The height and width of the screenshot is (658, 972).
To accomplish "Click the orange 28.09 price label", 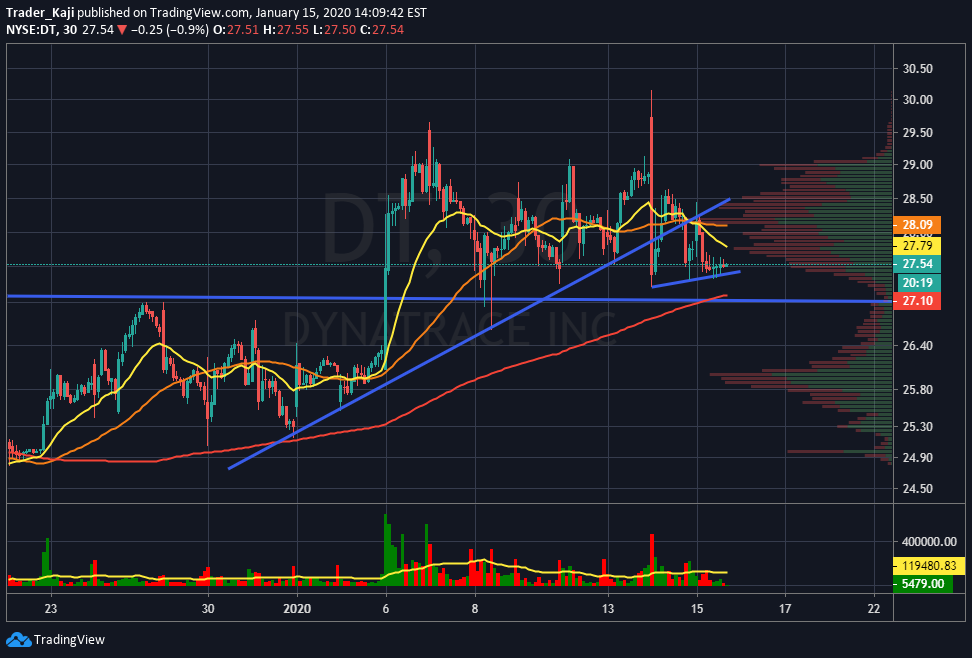I will tap(917, 225).
